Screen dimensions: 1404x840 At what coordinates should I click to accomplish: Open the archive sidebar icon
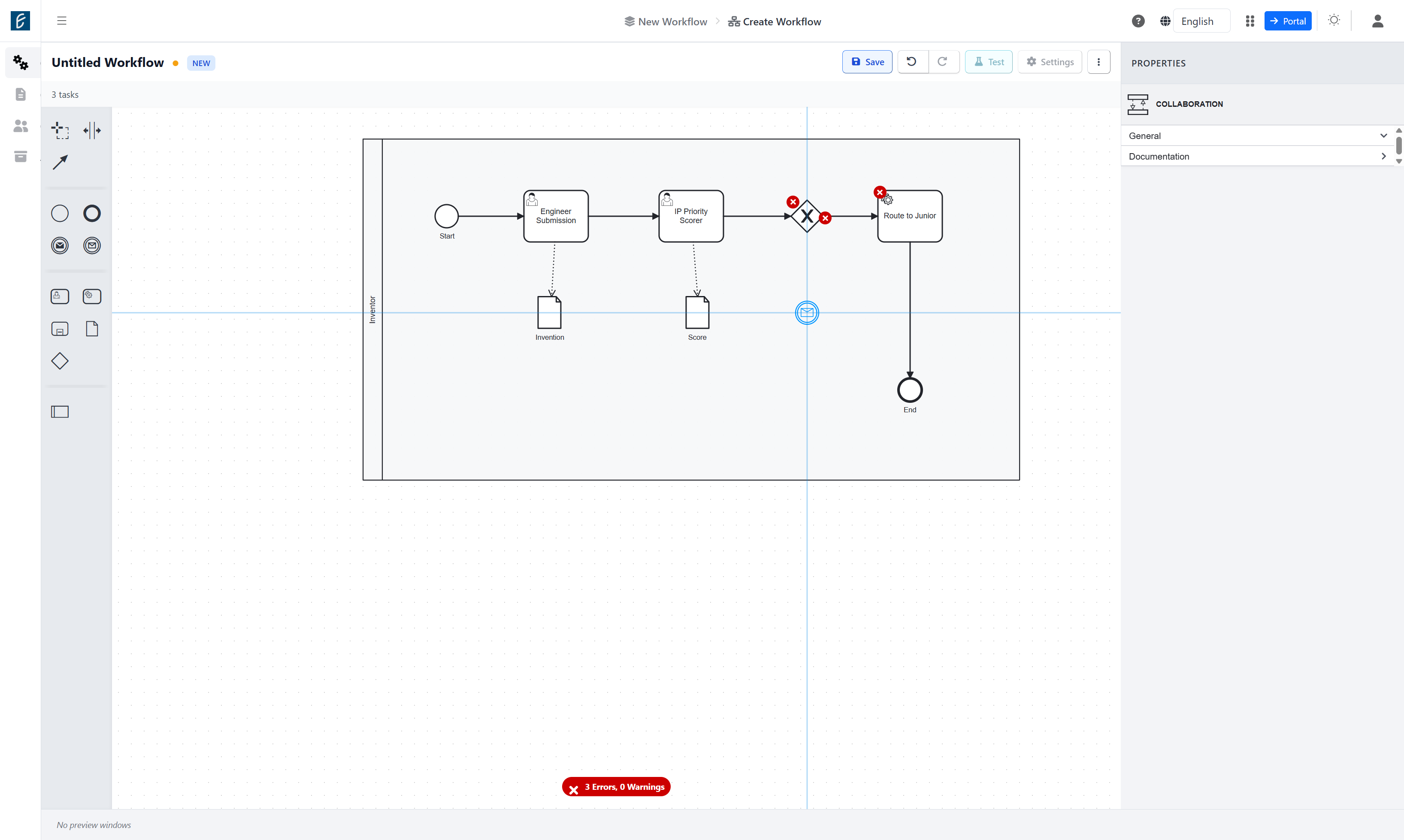(x=20, y=156)
